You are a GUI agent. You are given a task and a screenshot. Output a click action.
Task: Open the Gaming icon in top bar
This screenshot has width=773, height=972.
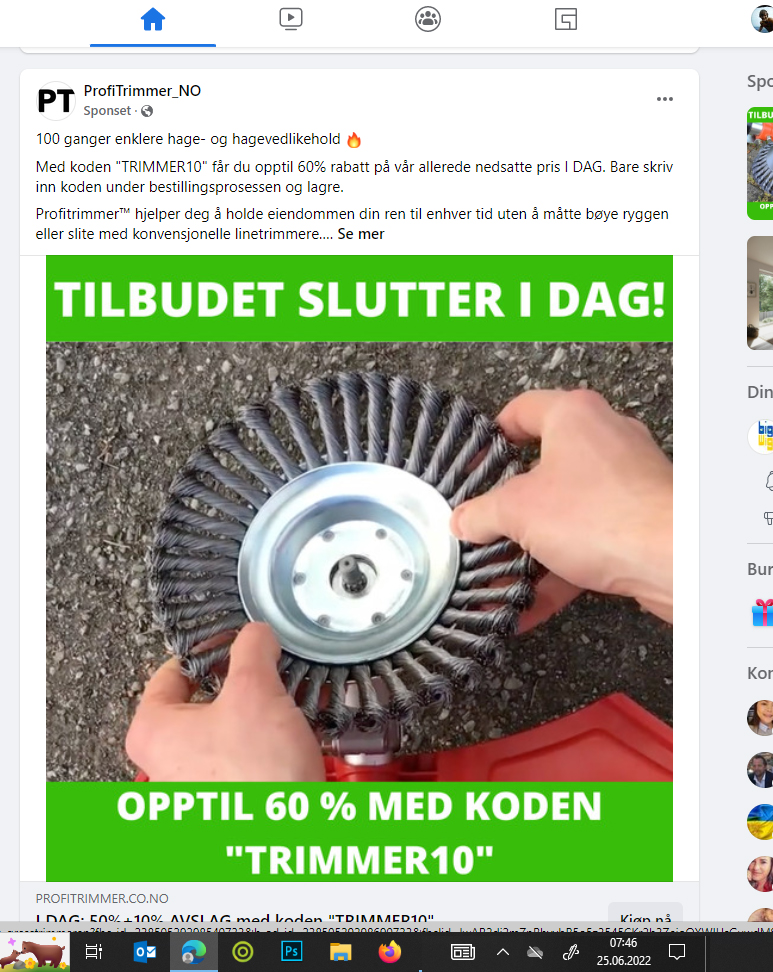tap(565, 19)
